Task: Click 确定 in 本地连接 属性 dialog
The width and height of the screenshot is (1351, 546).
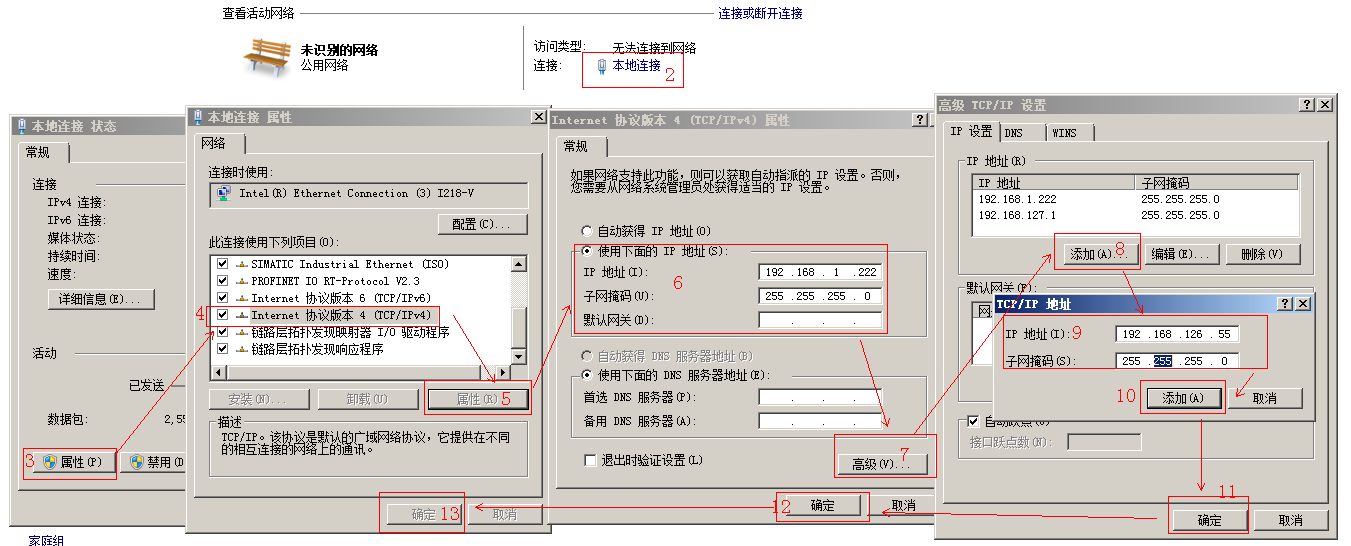Action: pyautogui.click(x=425, y=514)
